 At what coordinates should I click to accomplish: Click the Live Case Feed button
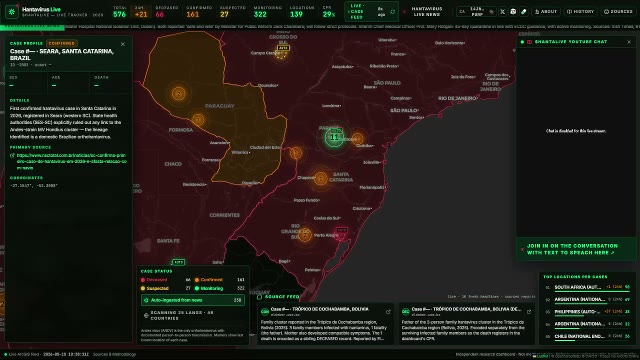pyautogui.click(x=371, y=12)
